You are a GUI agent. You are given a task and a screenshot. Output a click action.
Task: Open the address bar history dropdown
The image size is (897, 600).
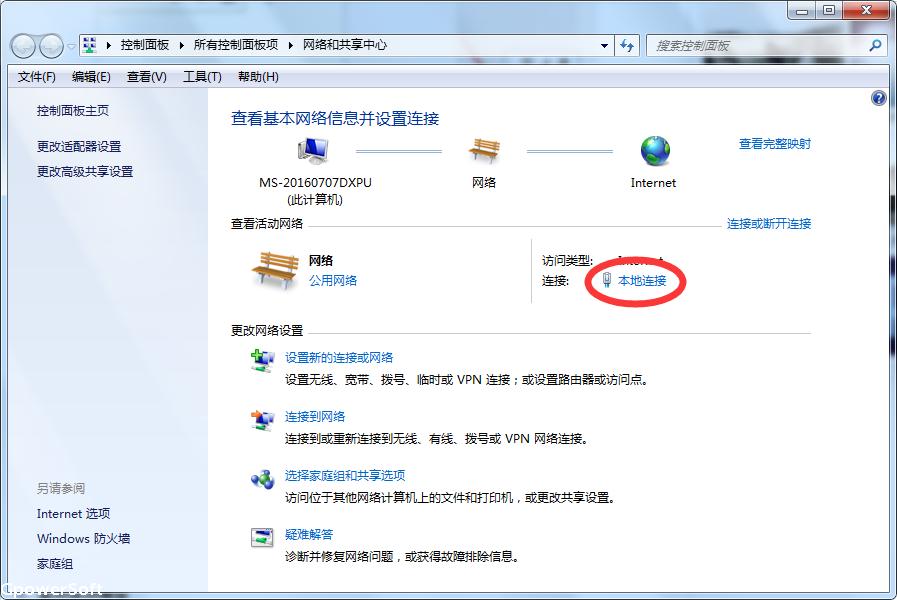coord(604,45)
